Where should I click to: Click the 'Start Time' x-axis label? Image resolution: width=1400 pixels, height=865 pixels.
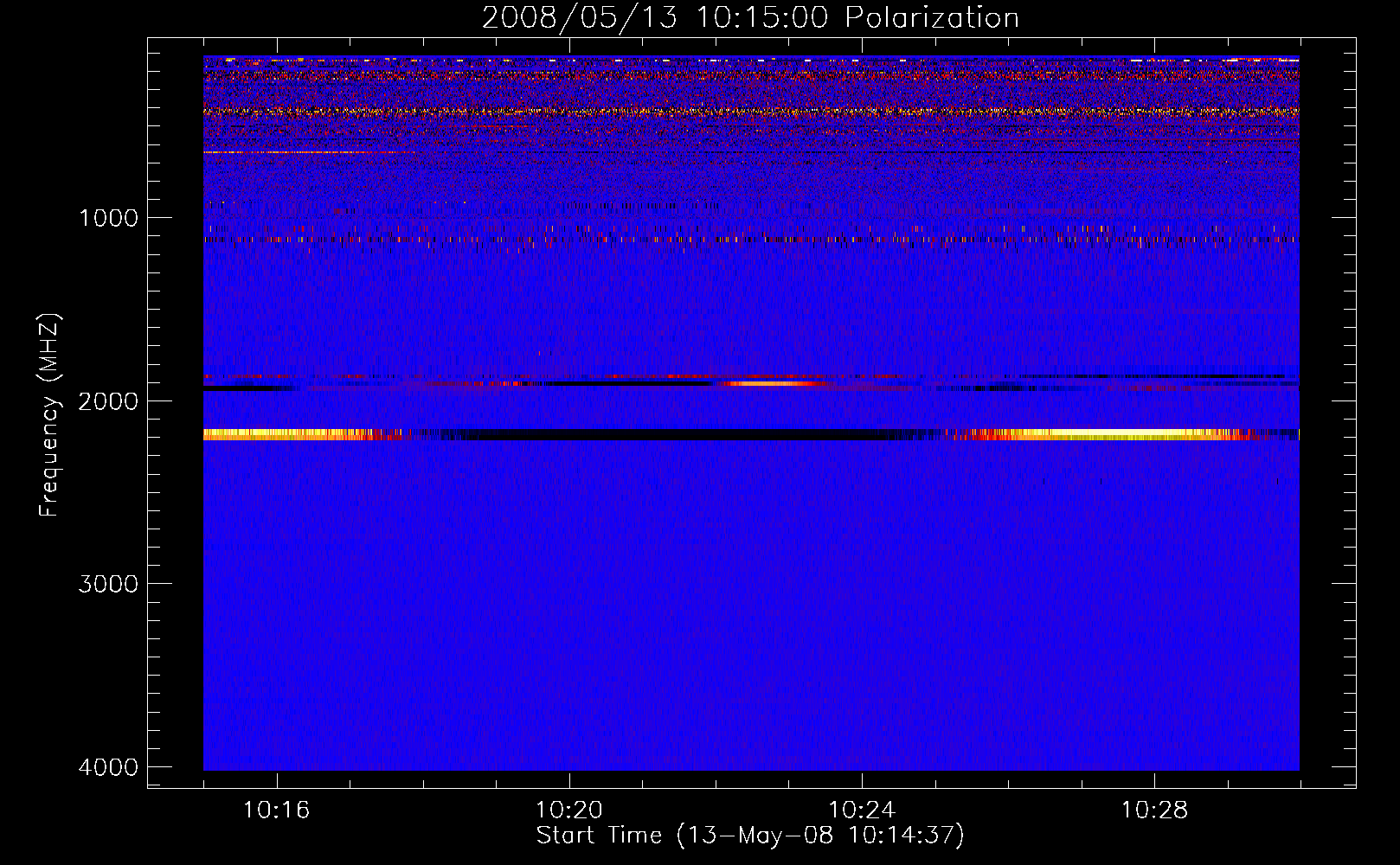pyautogui.click(x=749, y=836)
